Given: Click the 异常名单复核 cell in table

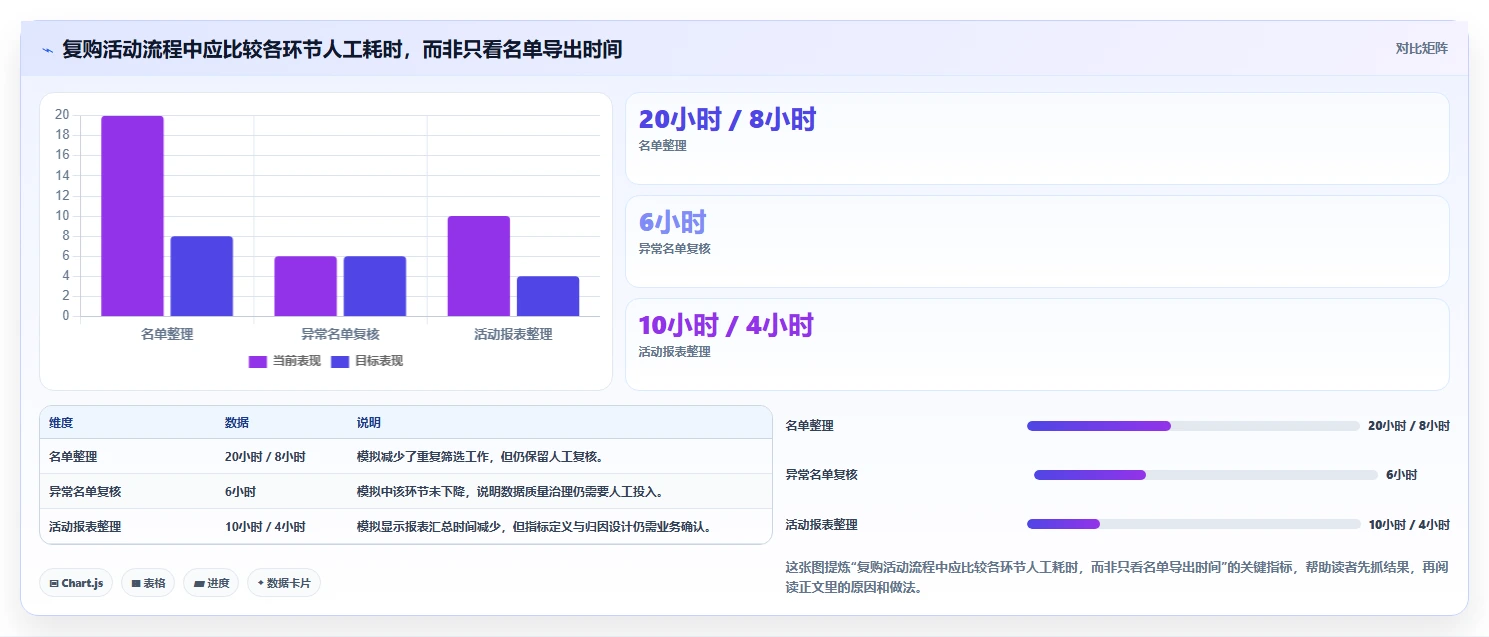Looking at the screenshot, I should point(85,492).
